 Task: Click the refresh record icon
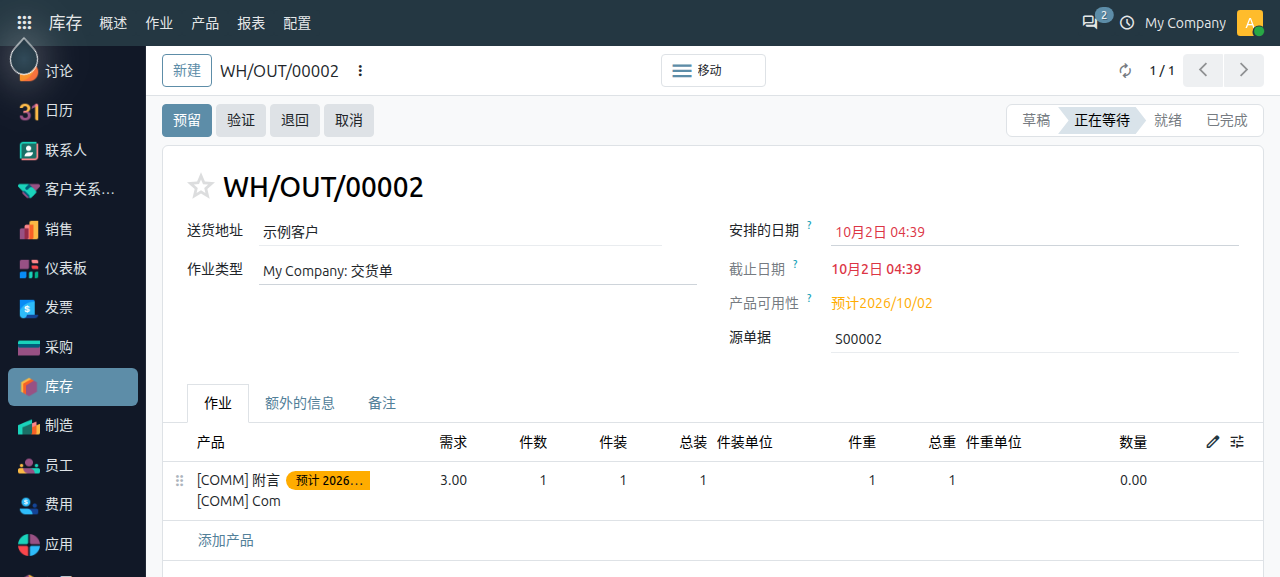pos(1125,71)
